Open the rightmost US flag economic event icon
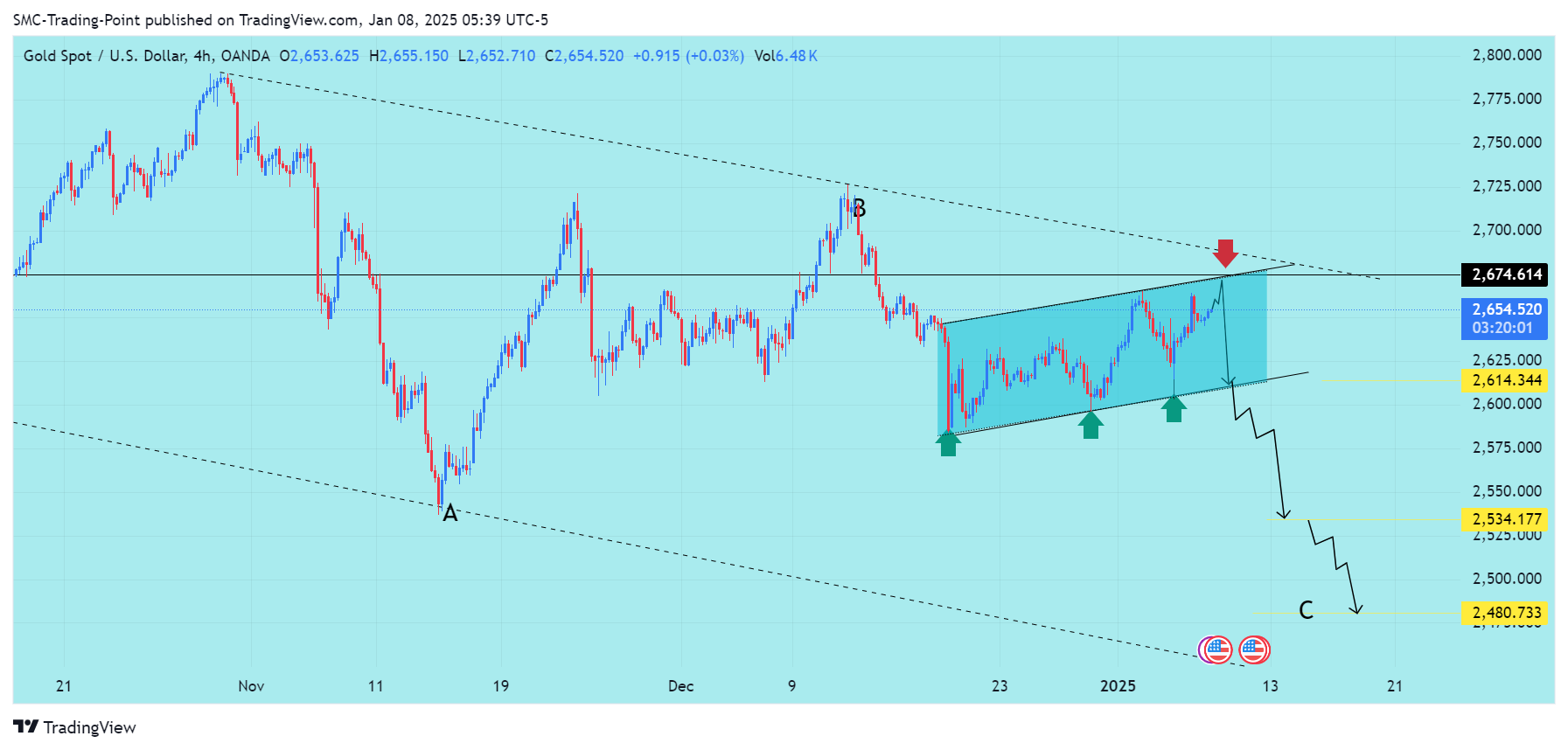The width and height of the screenshot is (1568, 750). (x=1254, y=649)
